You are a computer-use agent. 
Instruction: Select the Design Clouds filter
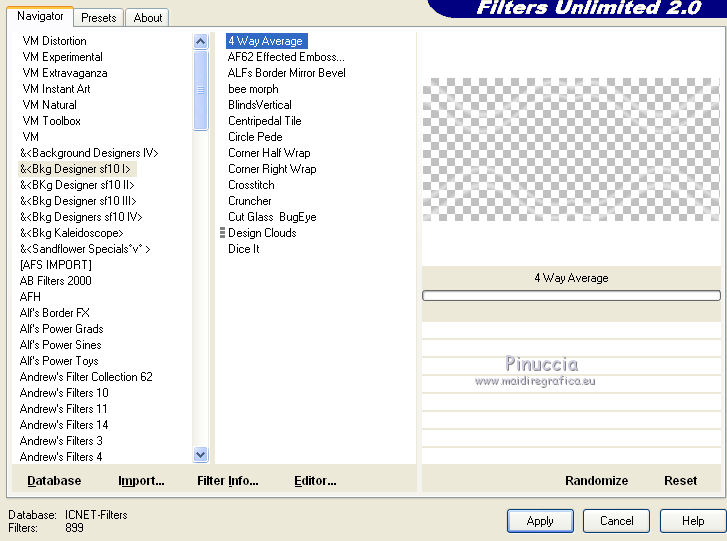point(262,233)
